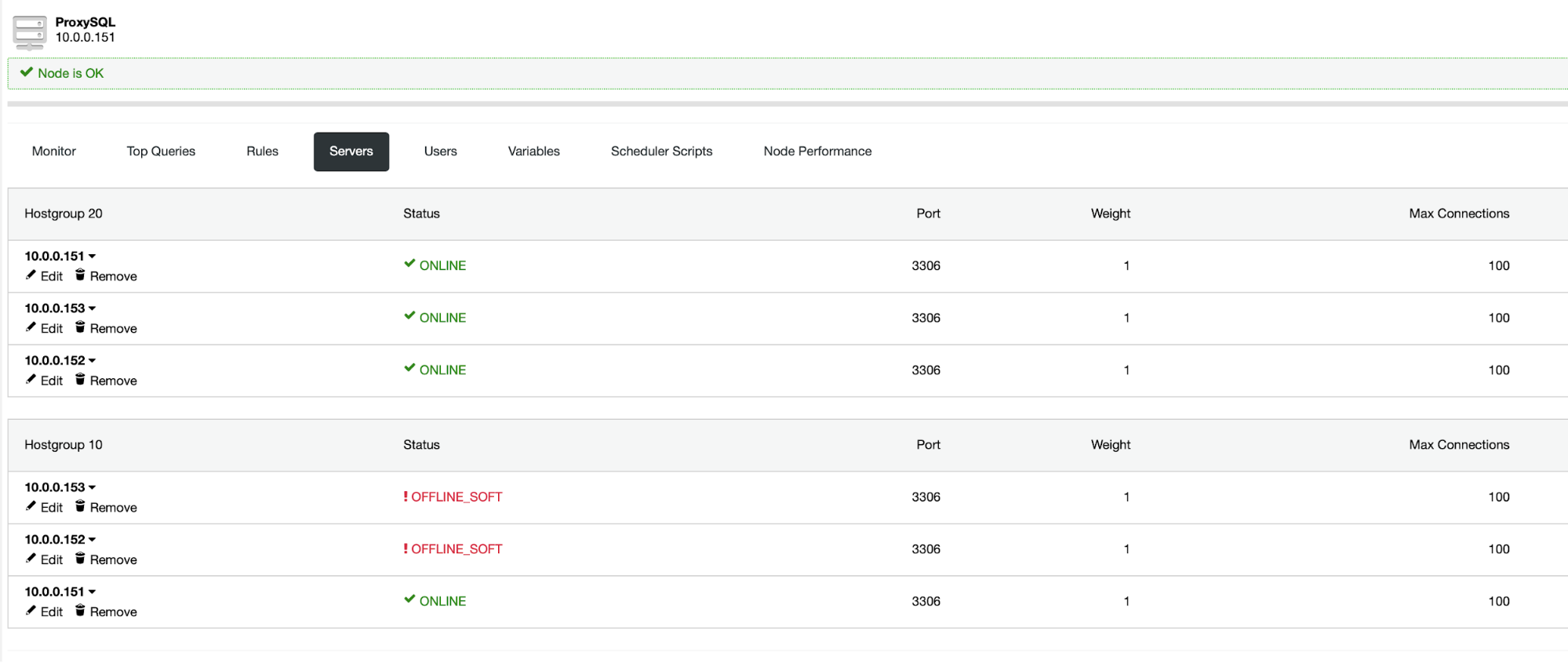Click Max Connections header in Hostgroup 20
1568x667 pixels.
click(x=1459, y=213)
